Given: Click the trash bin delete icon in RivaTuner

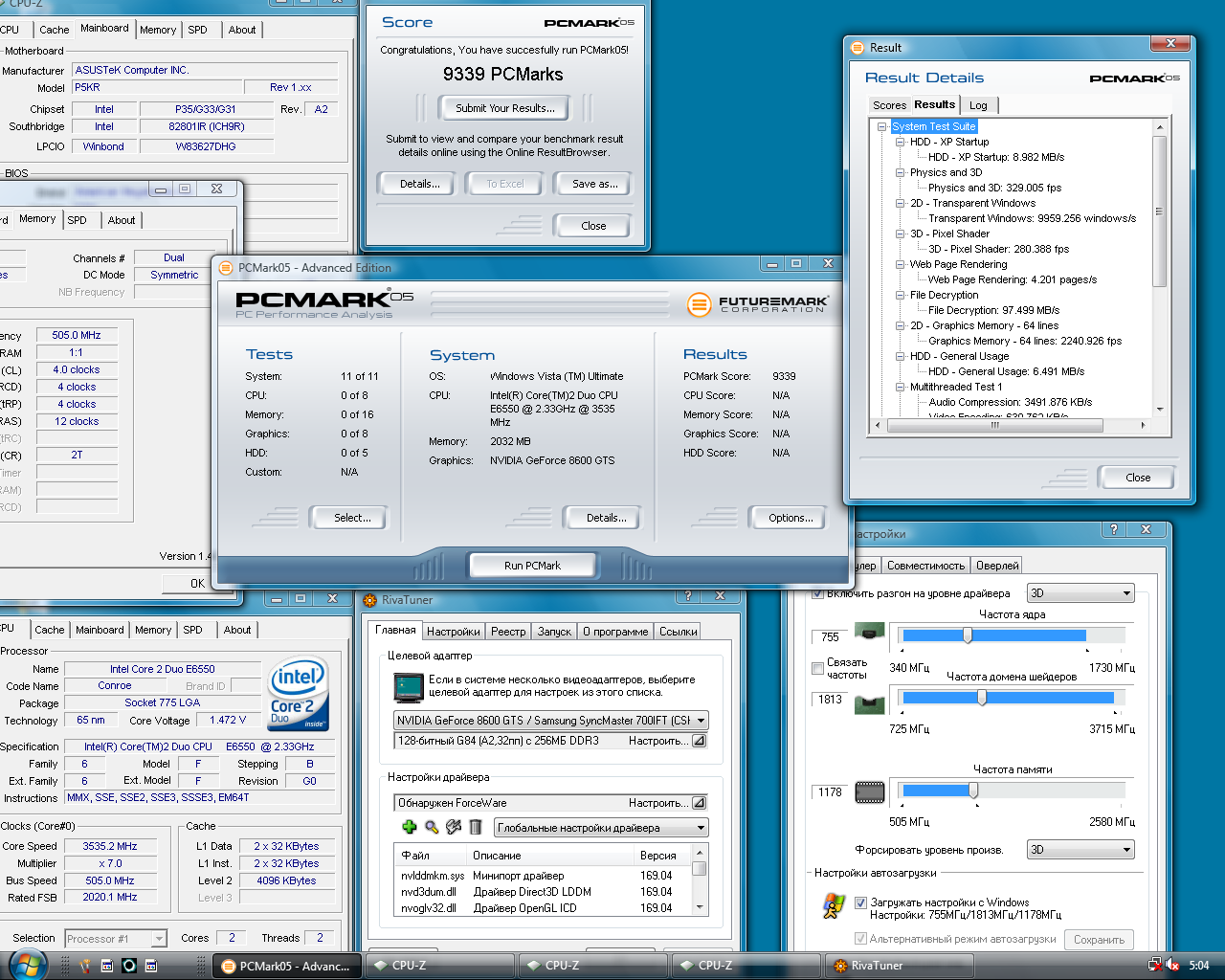Looking at the screenshot, I should click(476, 827).
